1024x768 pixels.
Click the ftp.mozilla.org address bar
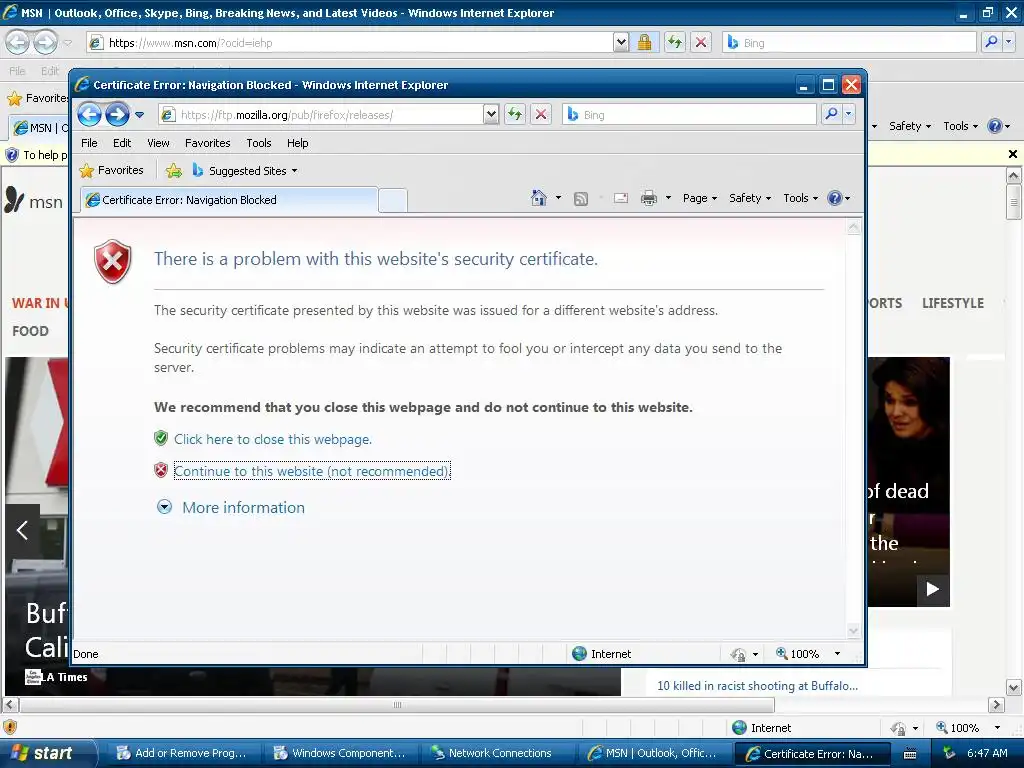coord(322,115)
